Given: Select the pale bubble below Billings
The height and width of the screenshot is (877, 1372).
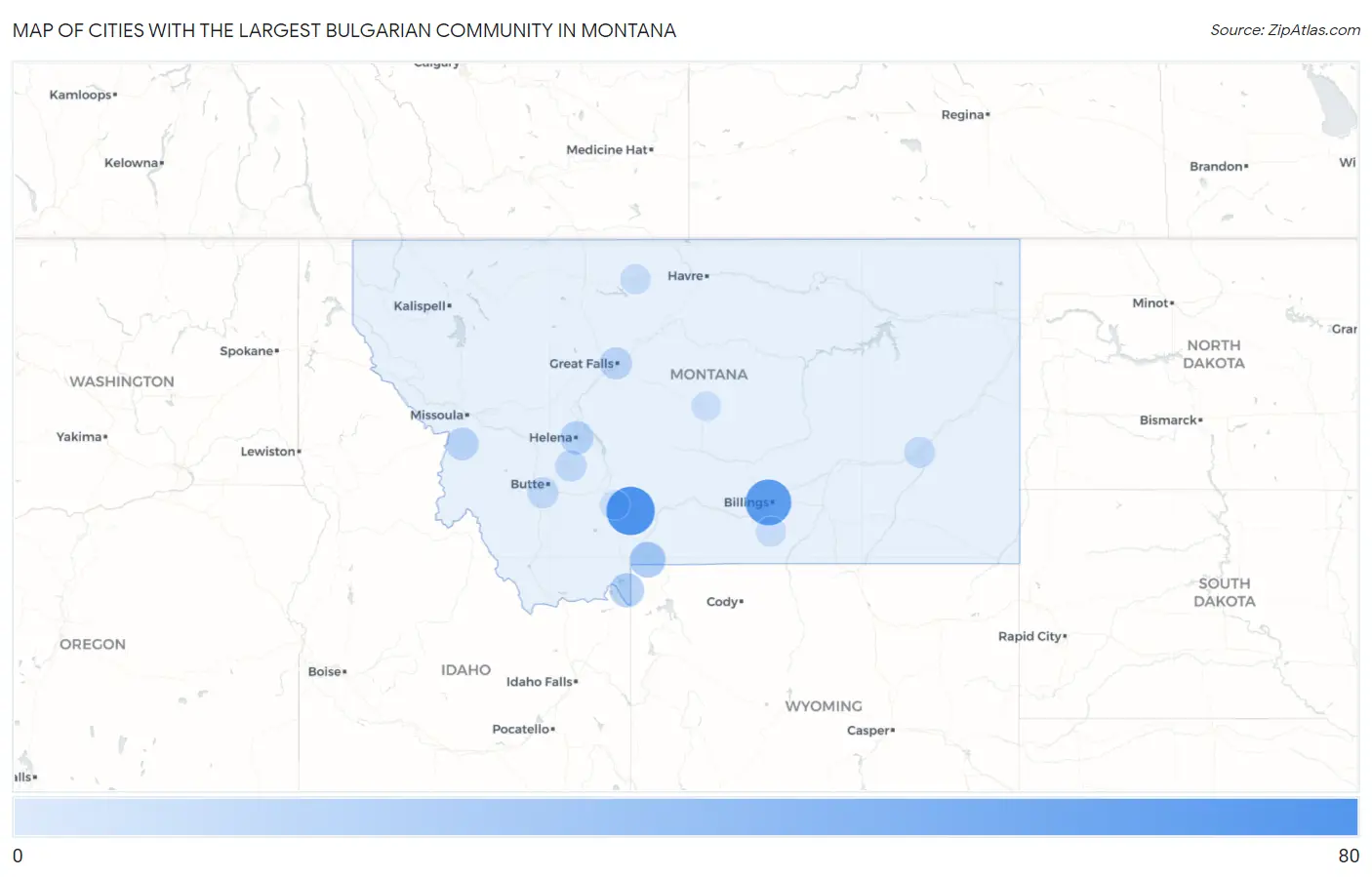Looking at the screenshot, I should pos(771,532).
